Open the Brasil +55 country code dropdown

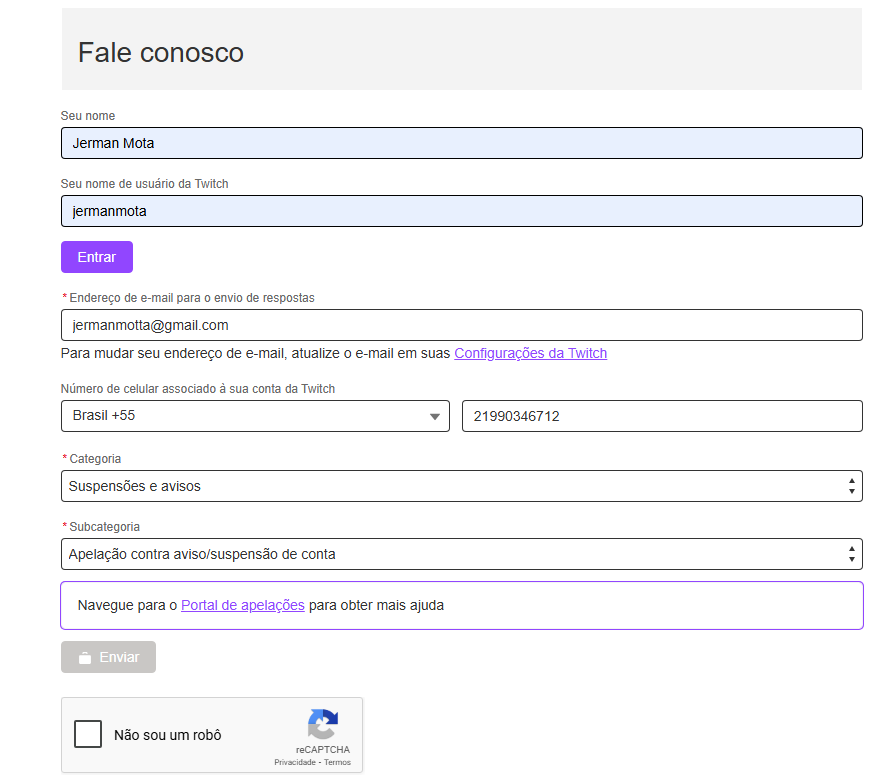point(255,416)
